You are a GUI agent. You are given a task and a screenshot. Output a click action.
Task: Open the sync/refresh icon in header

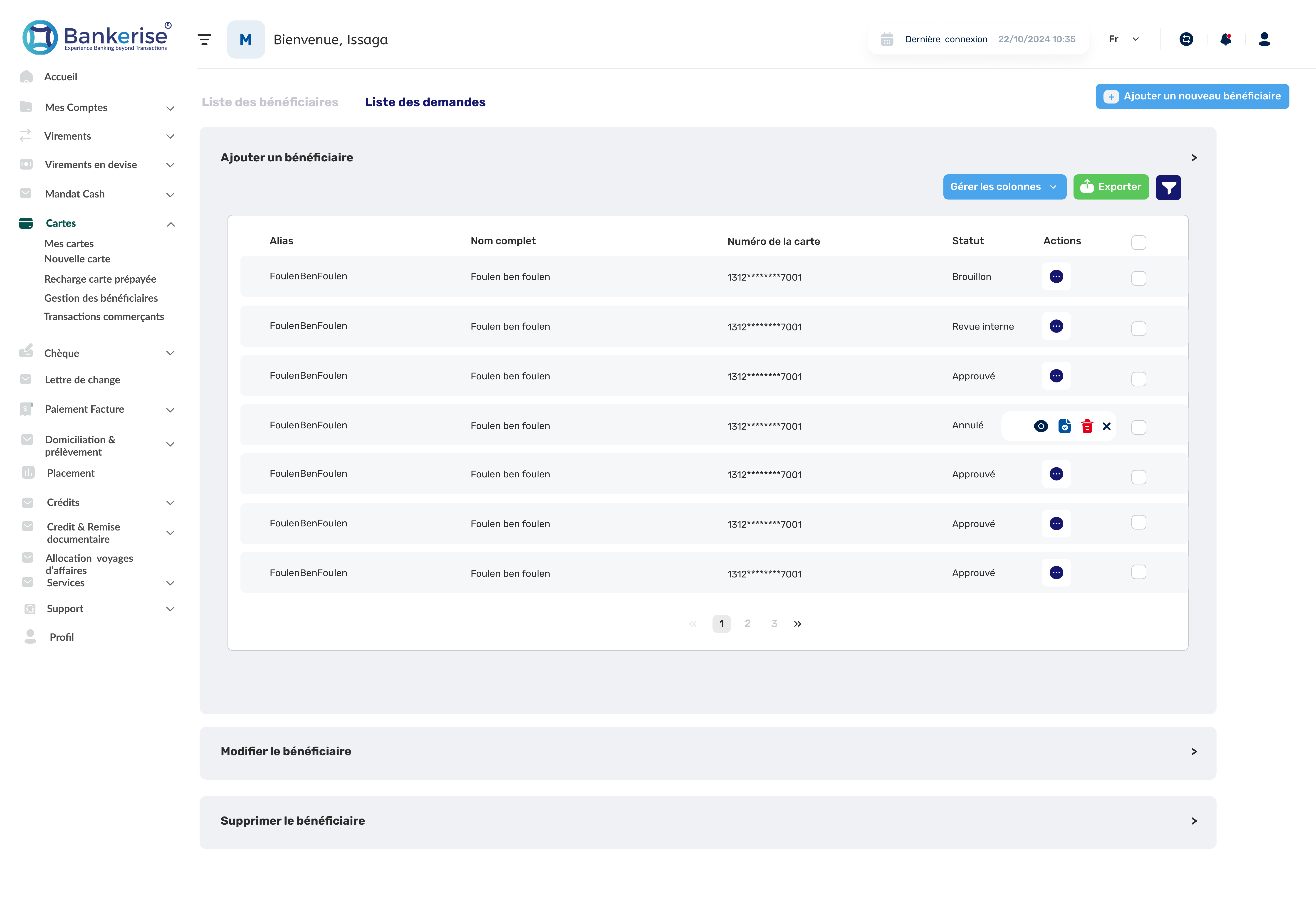1186,39
